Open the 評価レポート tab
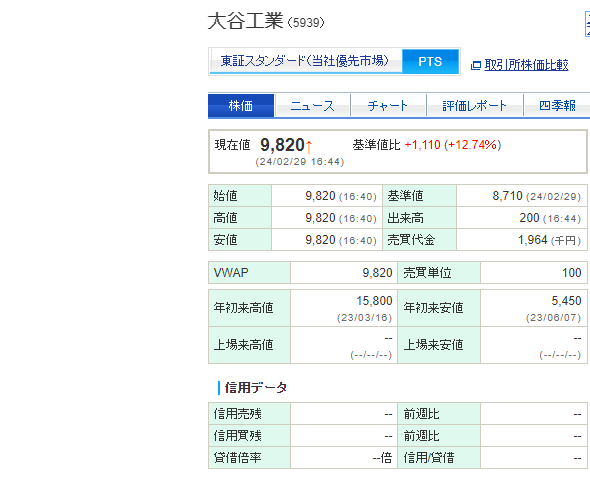 pyautogui.click(x=474, y=106)
